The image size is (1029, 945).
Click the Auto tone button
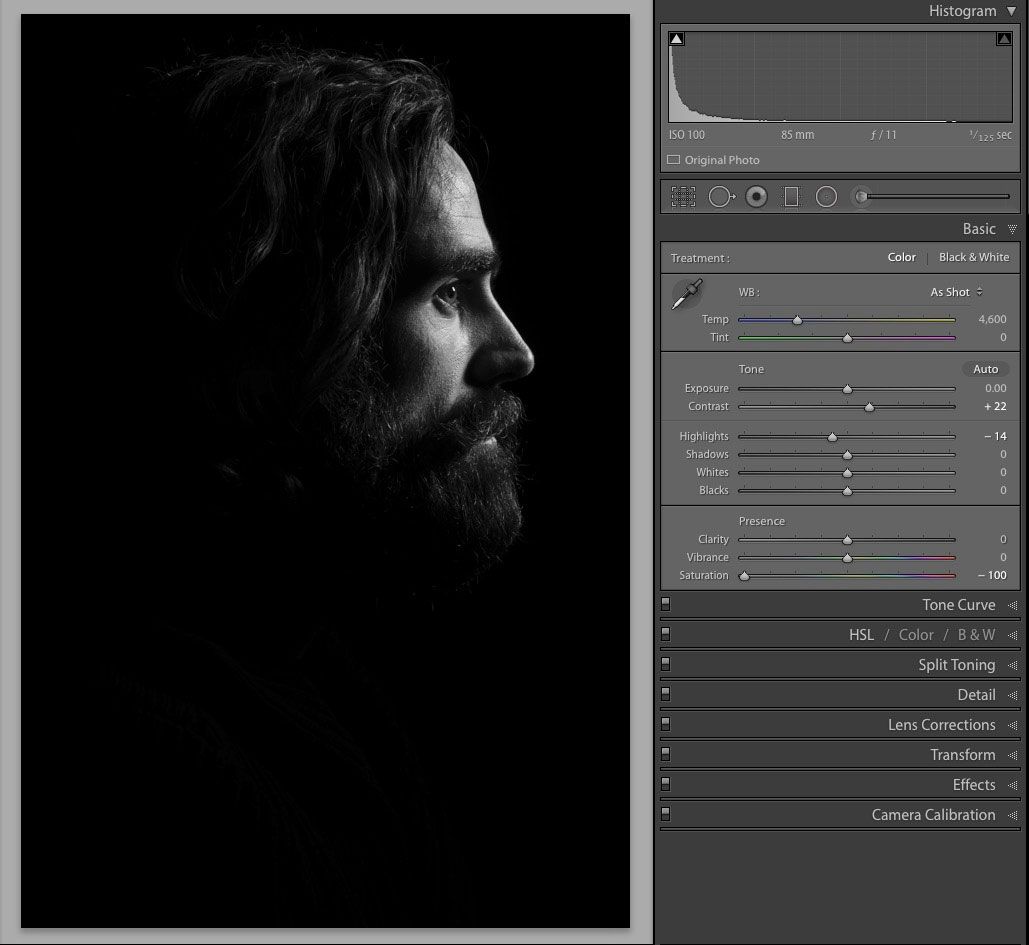[985, 369]
